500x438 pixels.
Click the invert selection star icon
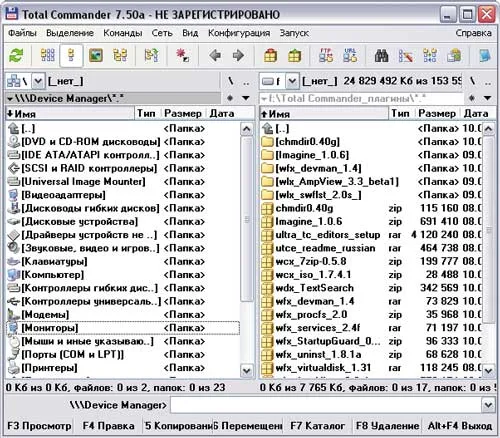pos(182,55)
